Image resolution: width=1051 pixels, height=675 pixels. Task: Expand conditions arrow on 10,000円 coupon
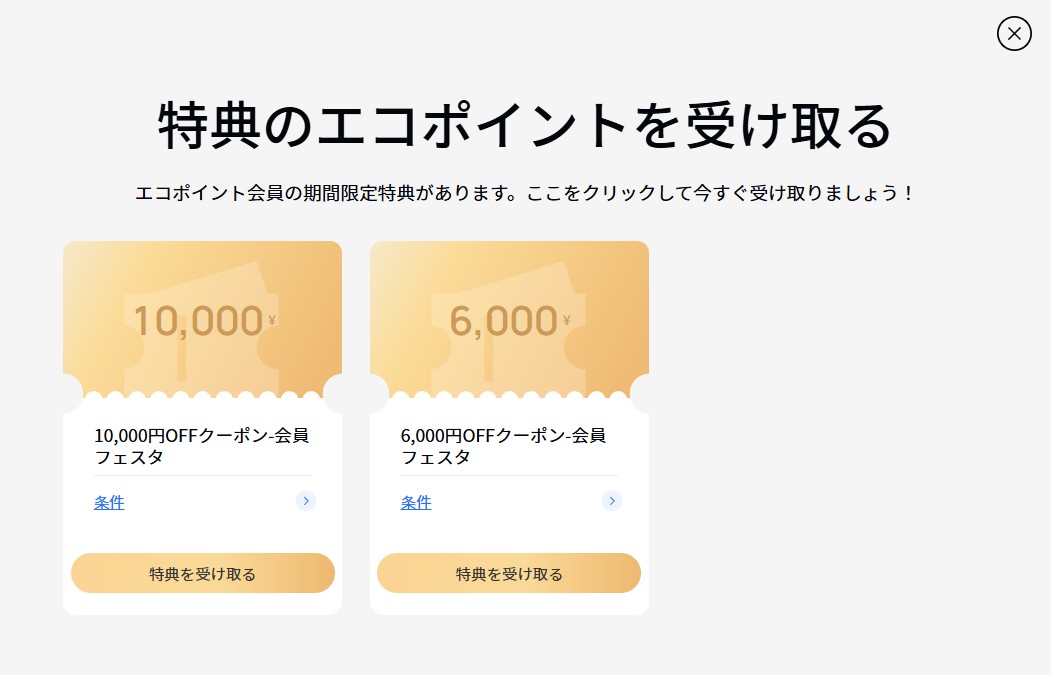[306, 501]
